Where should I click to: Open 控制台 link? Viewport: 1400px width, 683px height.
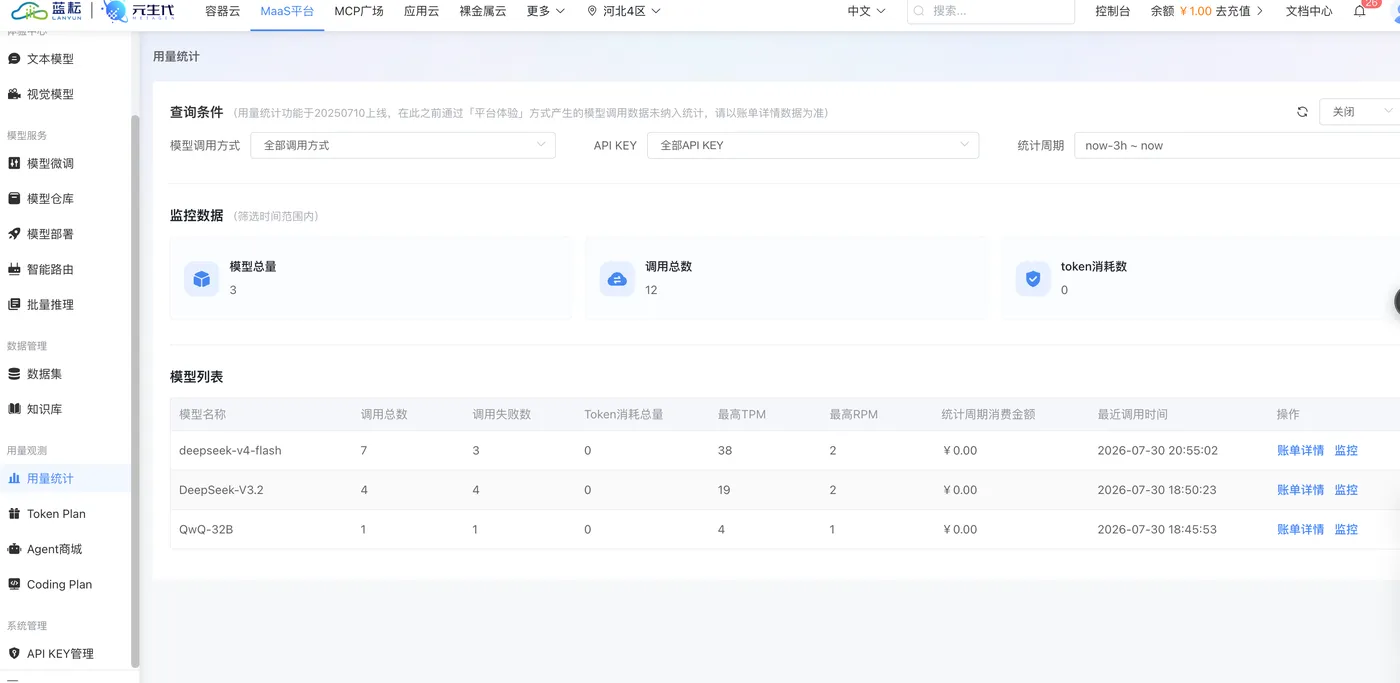click(x=1113, y=11)
